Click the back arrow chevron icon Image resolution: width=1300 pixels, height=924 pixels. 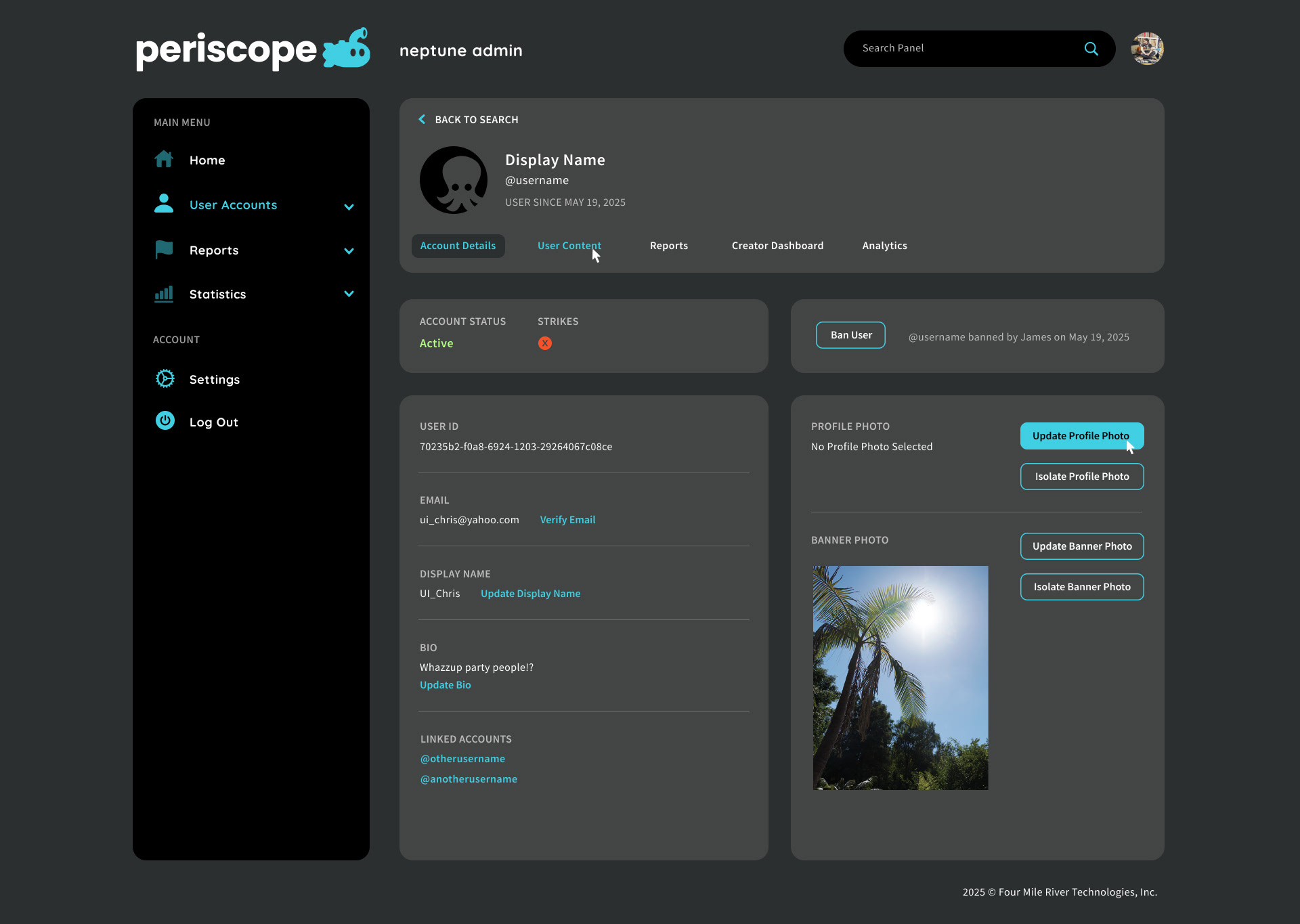(x=422, y=119)
